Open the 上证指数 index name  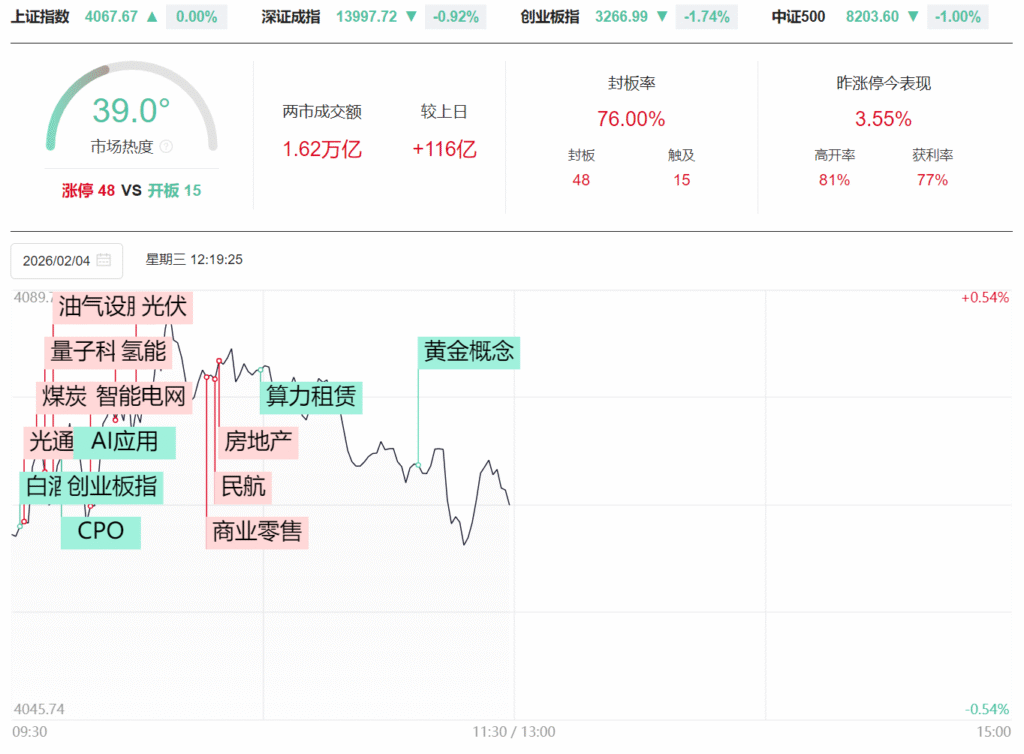41,17
